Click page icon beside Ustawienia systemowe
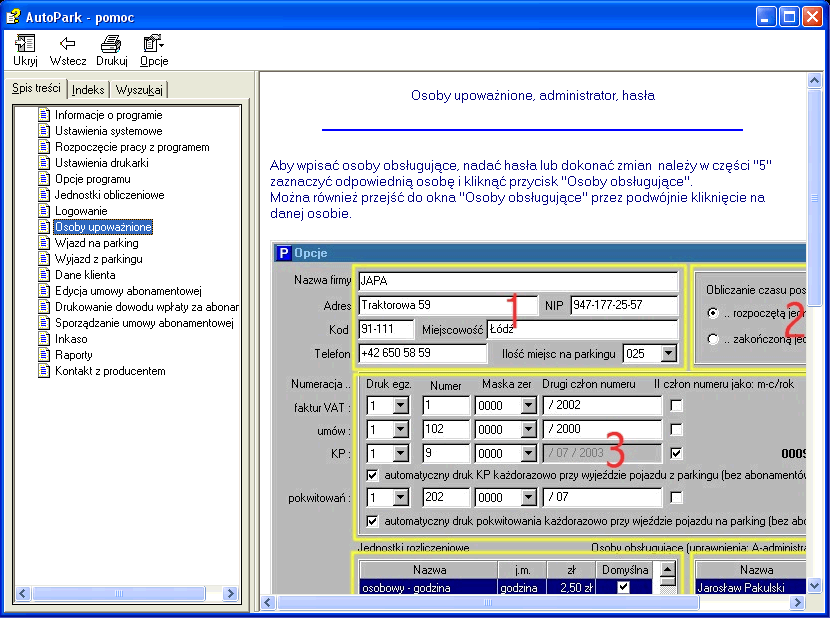 [44, 131]
